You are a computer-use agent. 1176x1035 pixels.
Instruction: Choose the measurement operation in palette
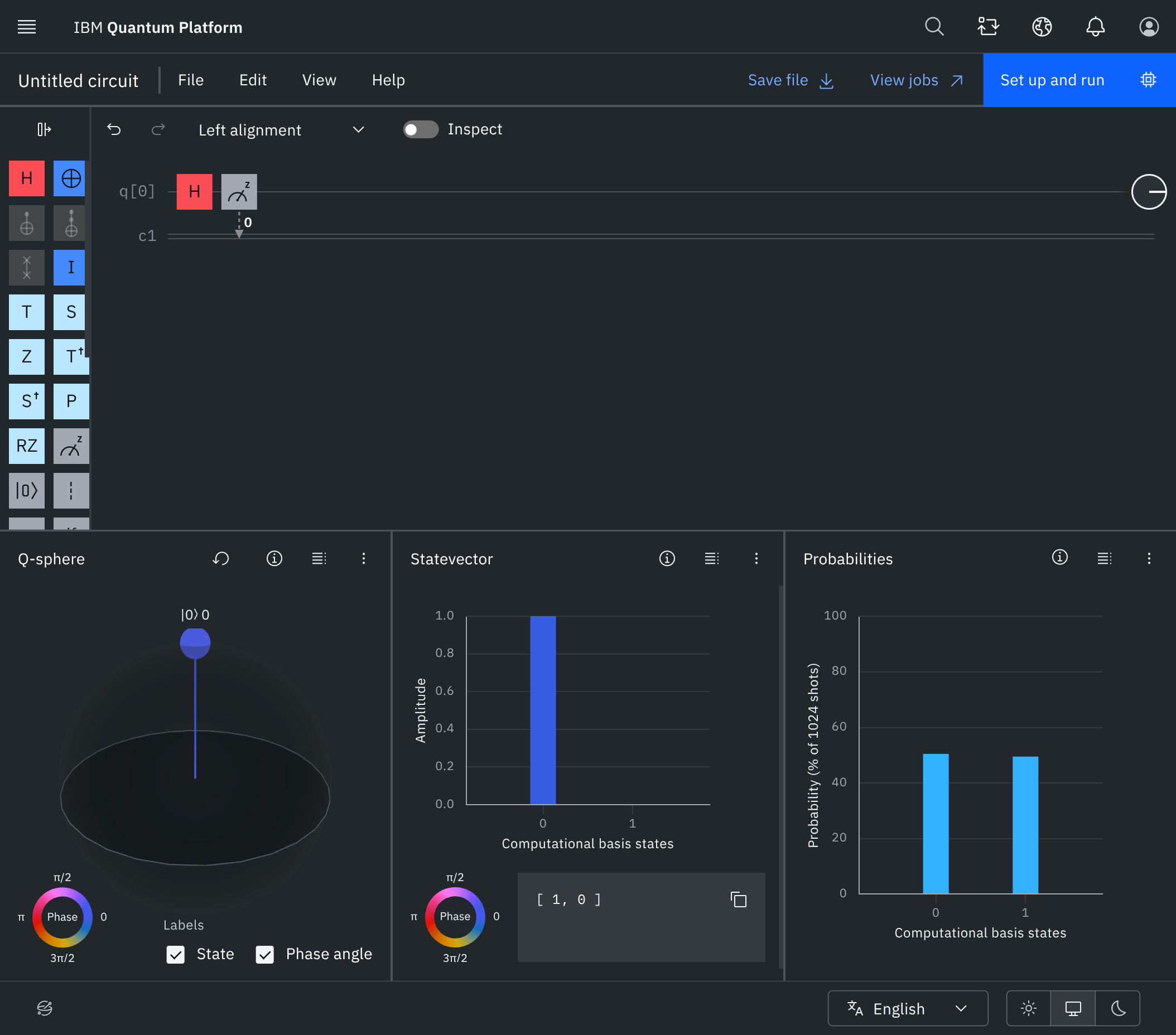71,446
